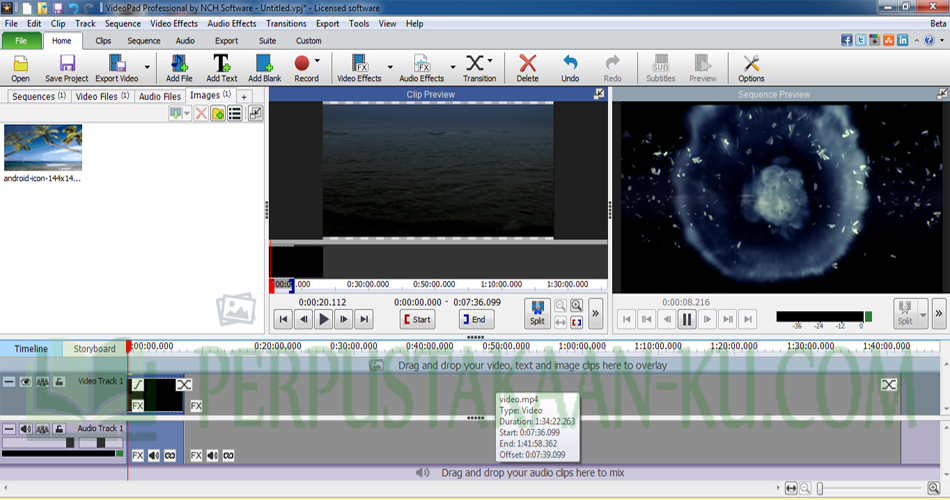Switch to the Storyboard tab

(94, 348)
